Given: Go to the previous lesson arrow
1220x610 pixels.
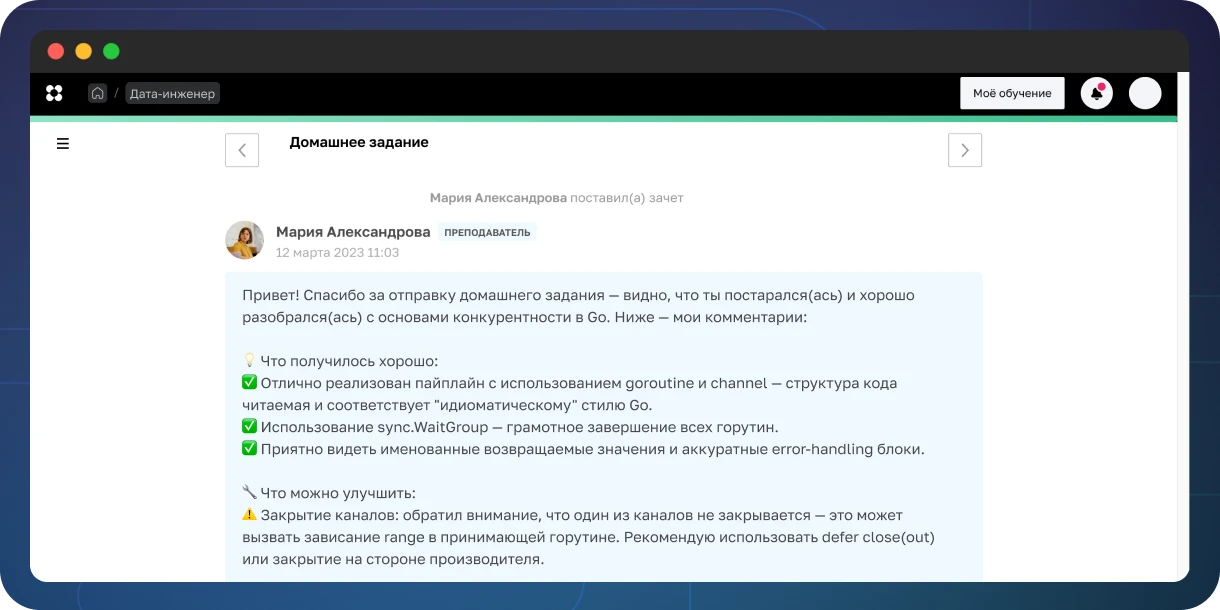Looking at the screenshot, I should click(242, 150).
